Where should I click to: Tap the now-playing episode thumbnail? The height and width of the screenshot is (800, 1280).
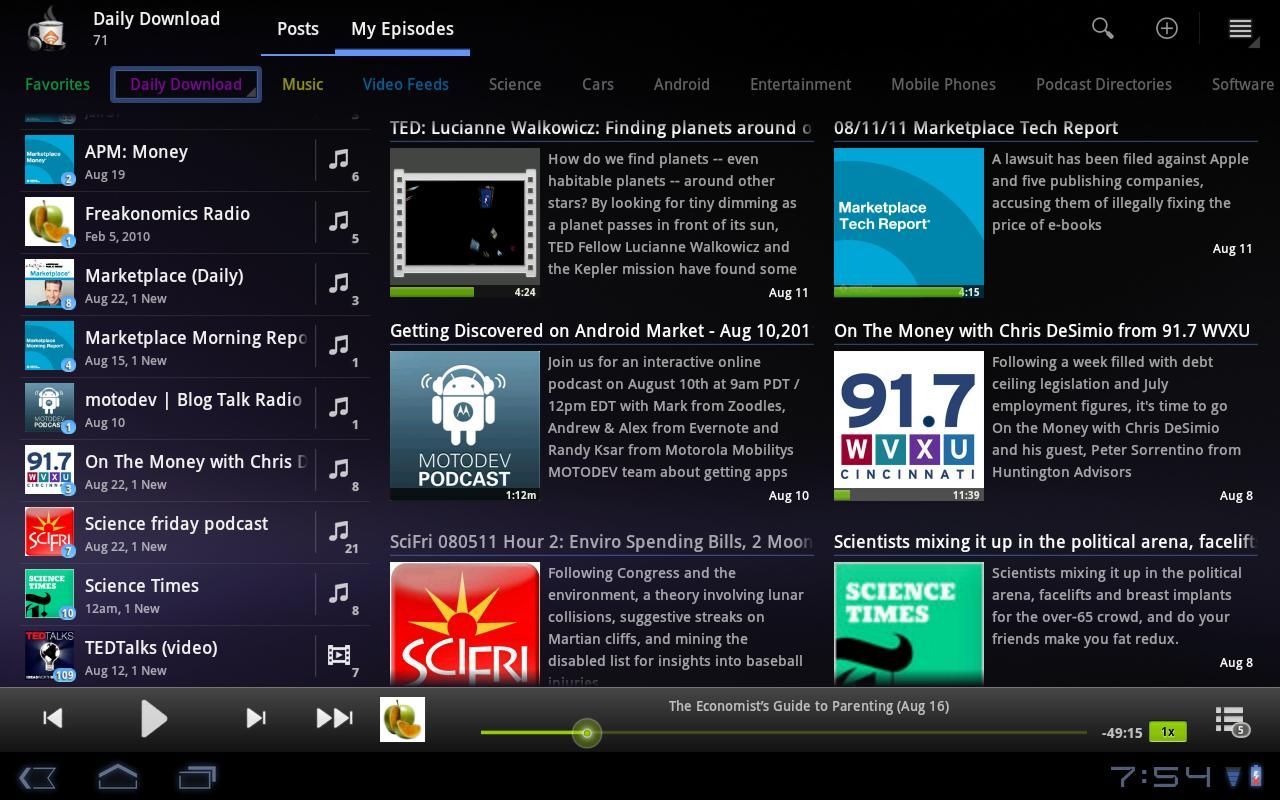point(402,718)
